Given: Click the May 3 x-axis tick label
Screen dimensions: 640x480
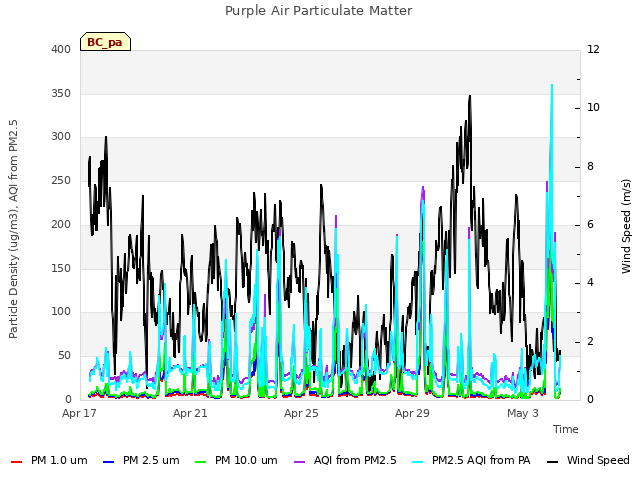Looking at the screenshot, I should [523, 413].
